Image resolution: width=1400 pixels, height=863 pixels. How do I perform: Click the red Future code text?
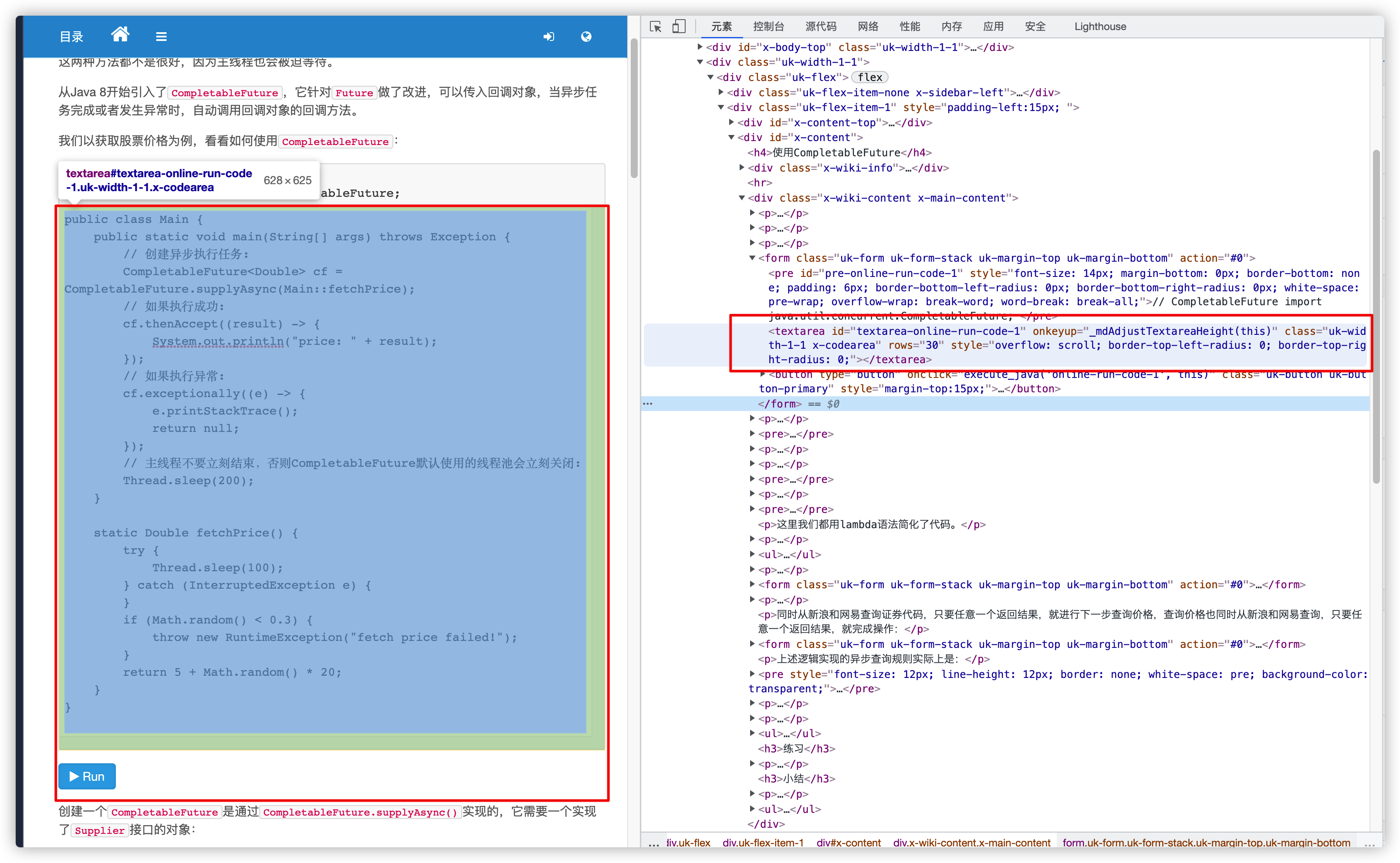pos(354,93)
